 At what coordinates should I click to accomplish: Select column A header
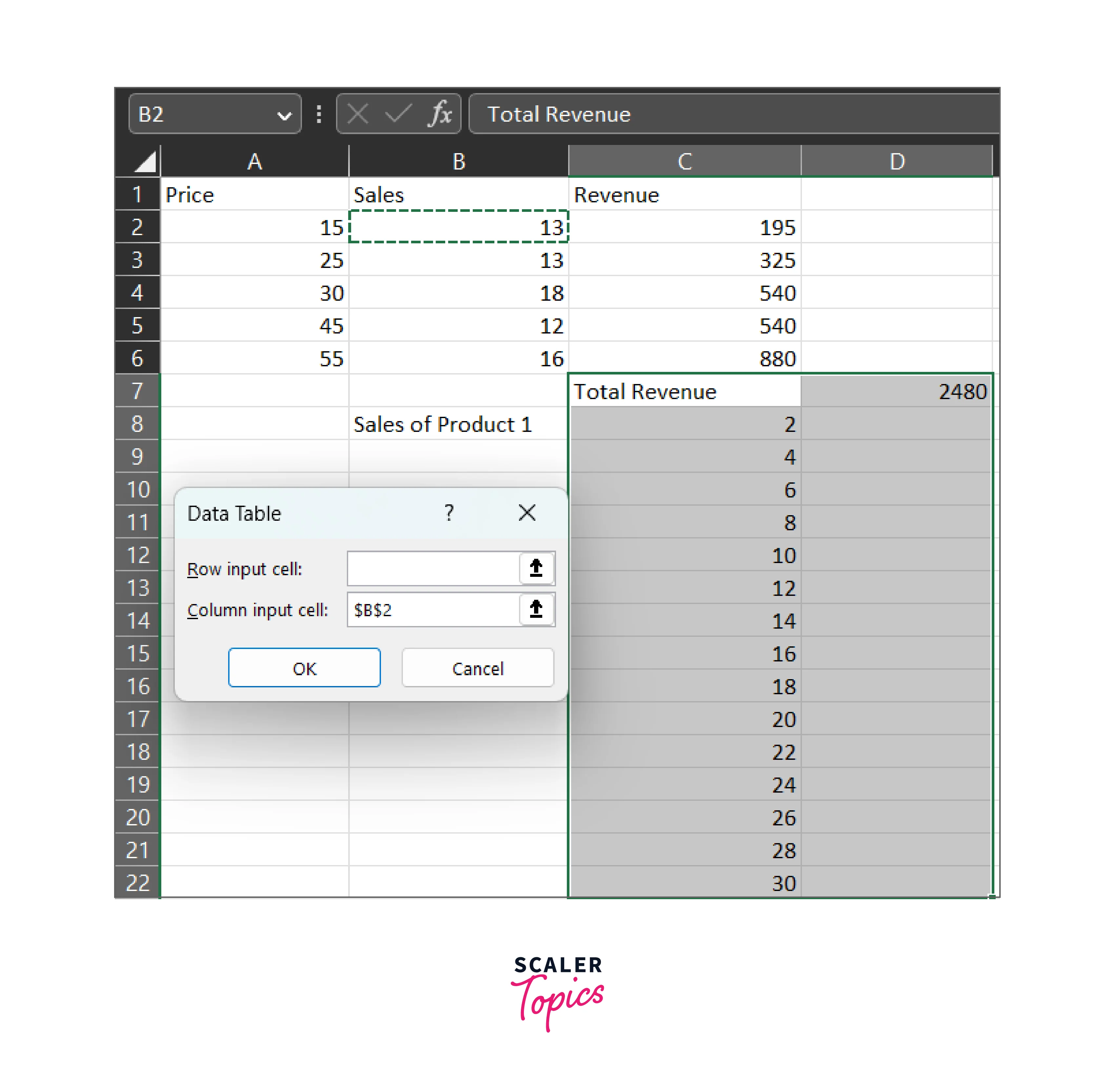pos(254,162)
